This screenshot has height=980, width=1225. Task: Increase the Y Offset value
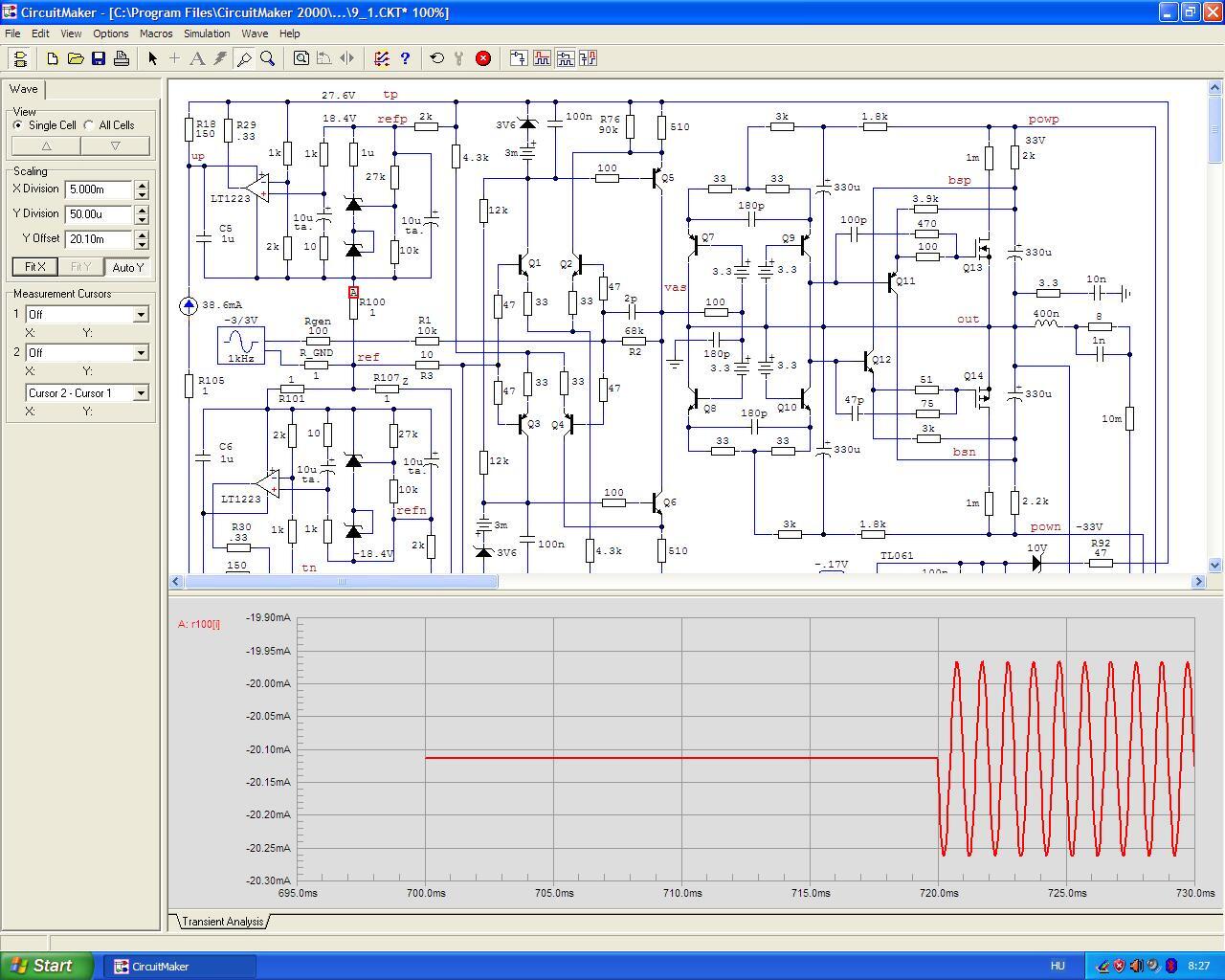click(143, 235)
